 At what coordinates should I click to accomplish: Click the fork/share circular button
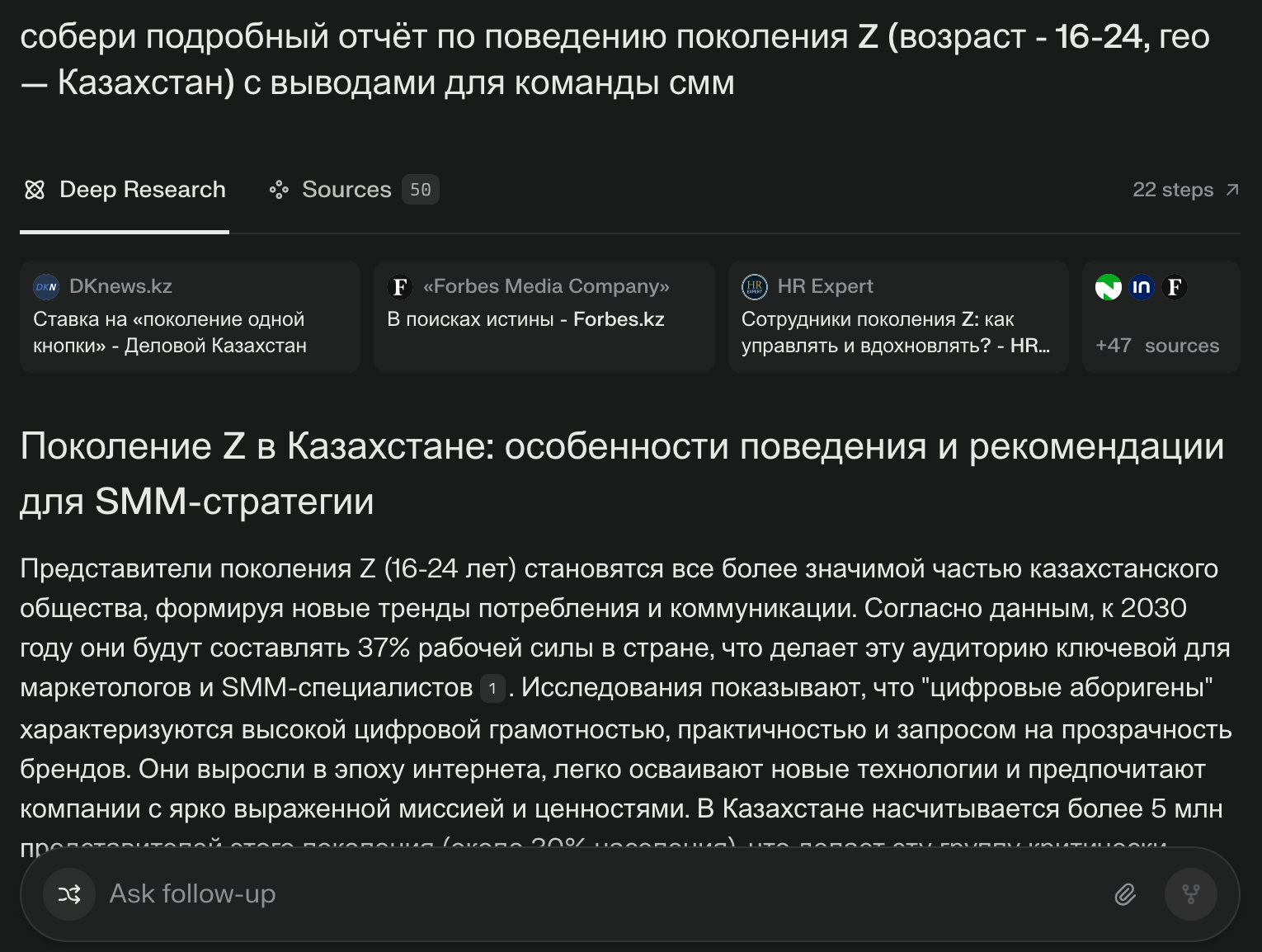coord(1190,893)
